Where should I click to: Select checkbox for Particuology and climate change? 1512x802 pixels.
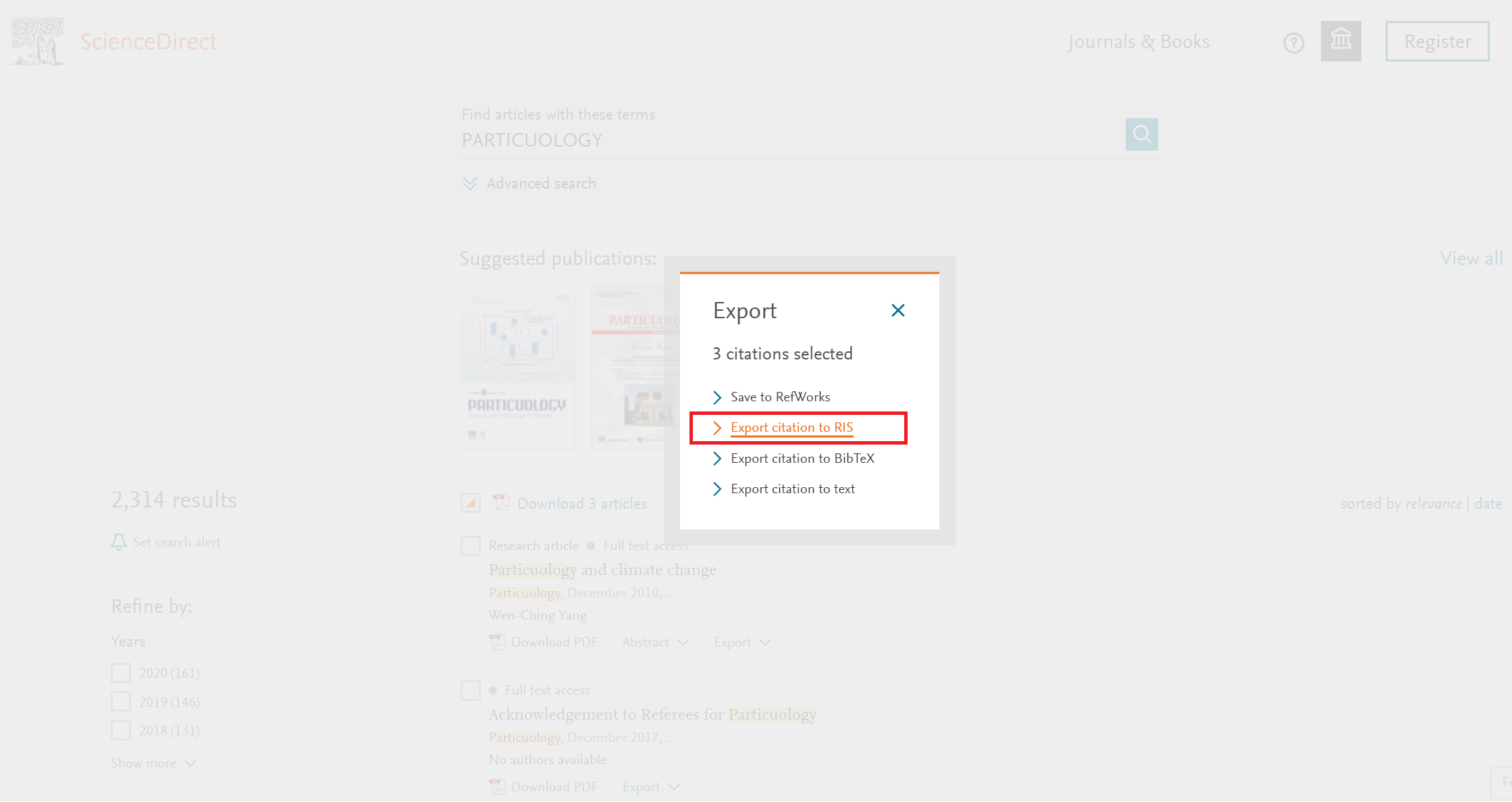tap(471, 546)
